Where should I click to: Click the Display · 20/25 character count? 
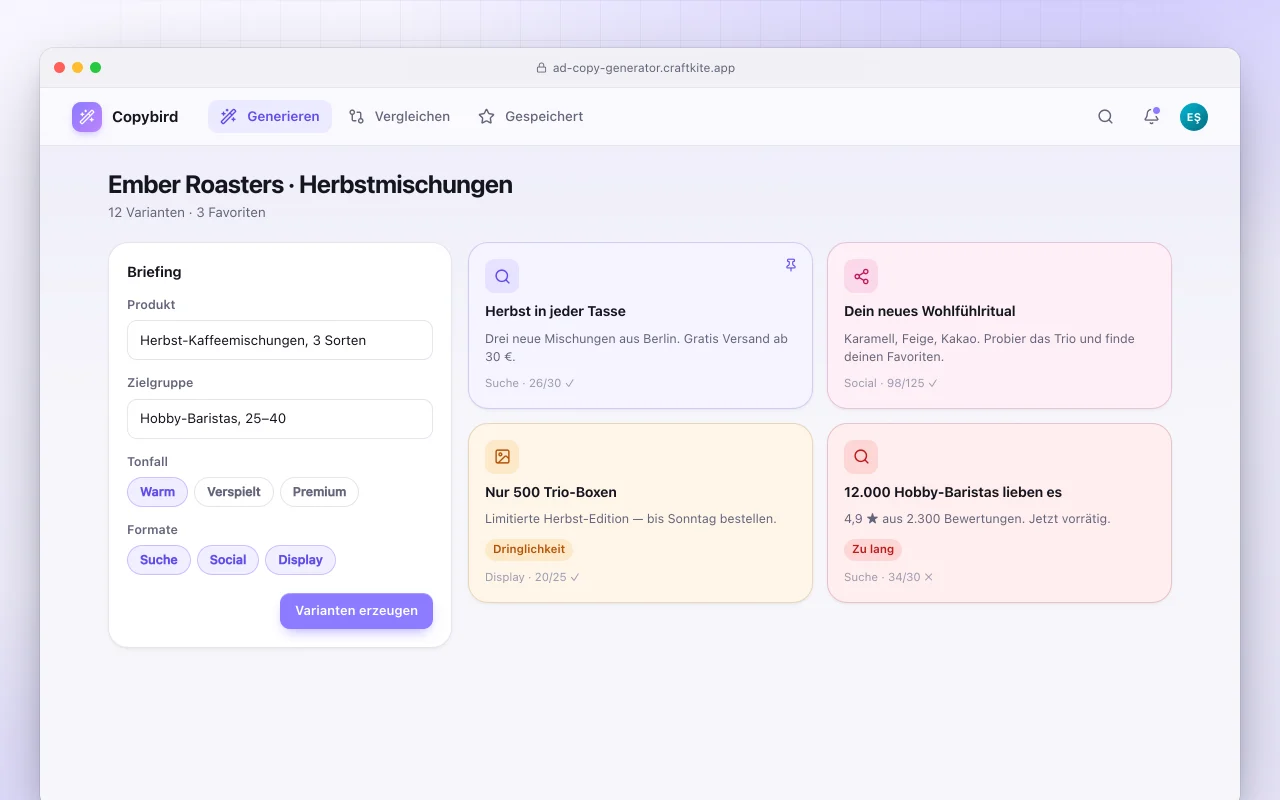click(533, 577)
